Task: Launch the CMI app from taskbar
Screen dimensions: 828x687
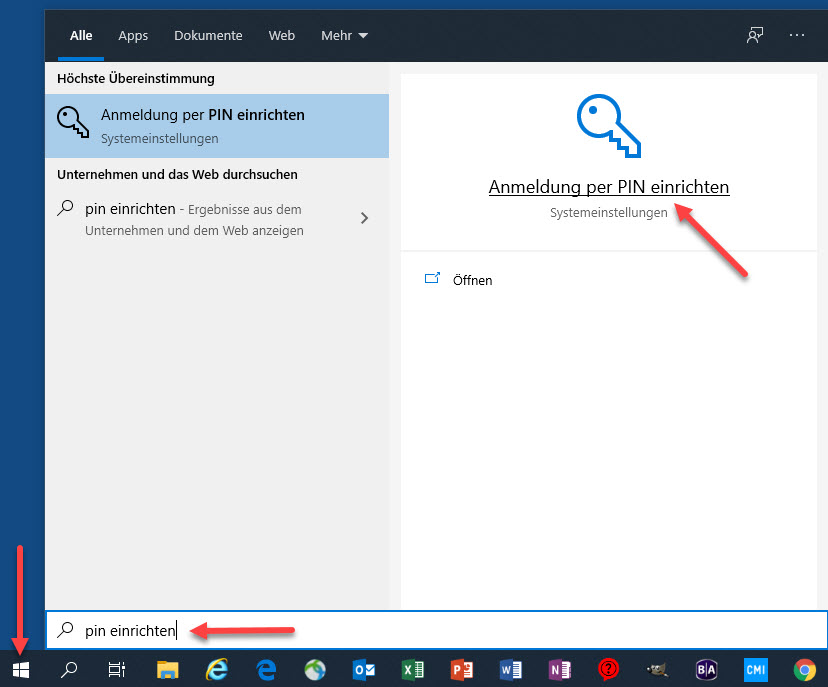Action: [x=756, y=670]
